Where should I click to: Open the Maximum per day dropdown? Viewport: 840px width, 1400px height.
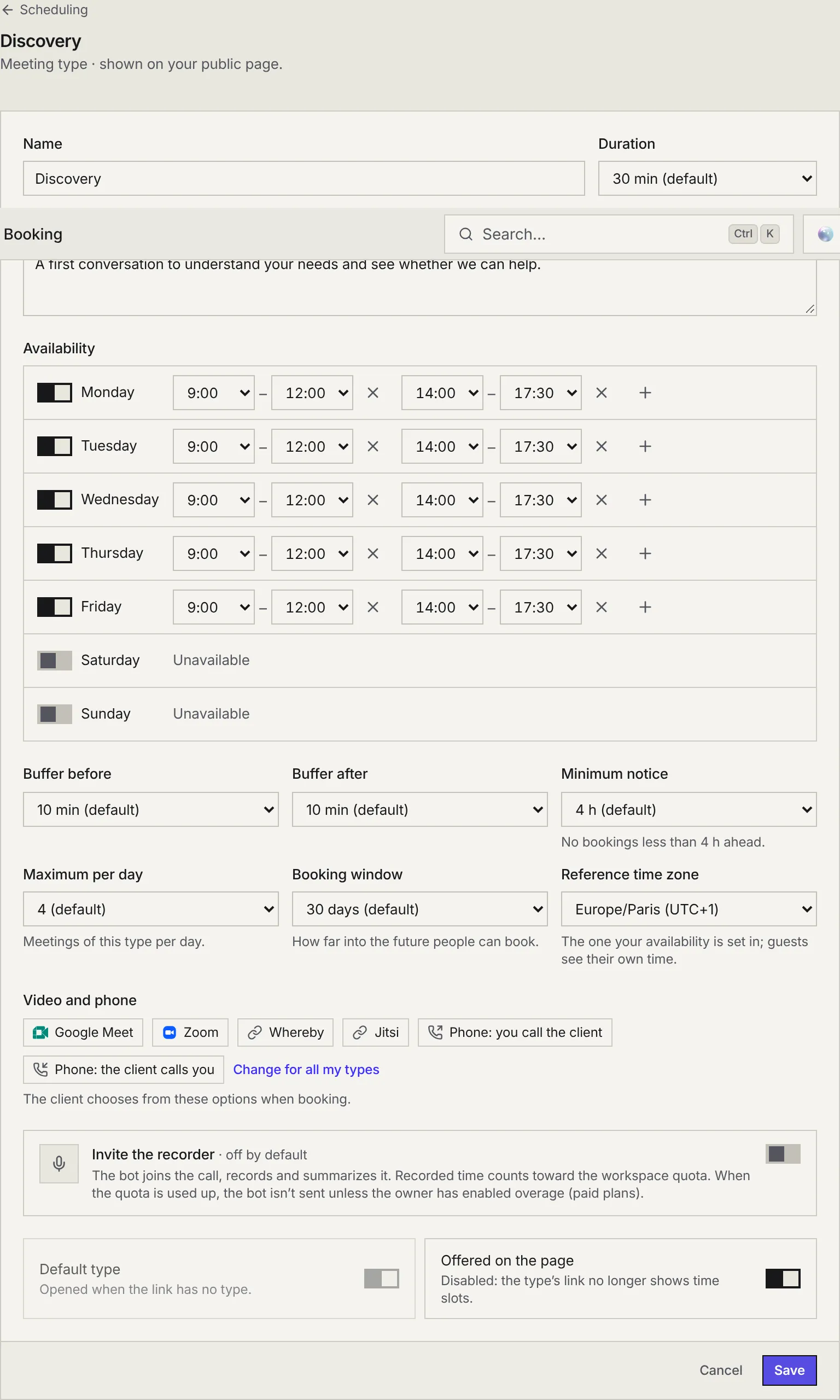(x=150, y=909)
